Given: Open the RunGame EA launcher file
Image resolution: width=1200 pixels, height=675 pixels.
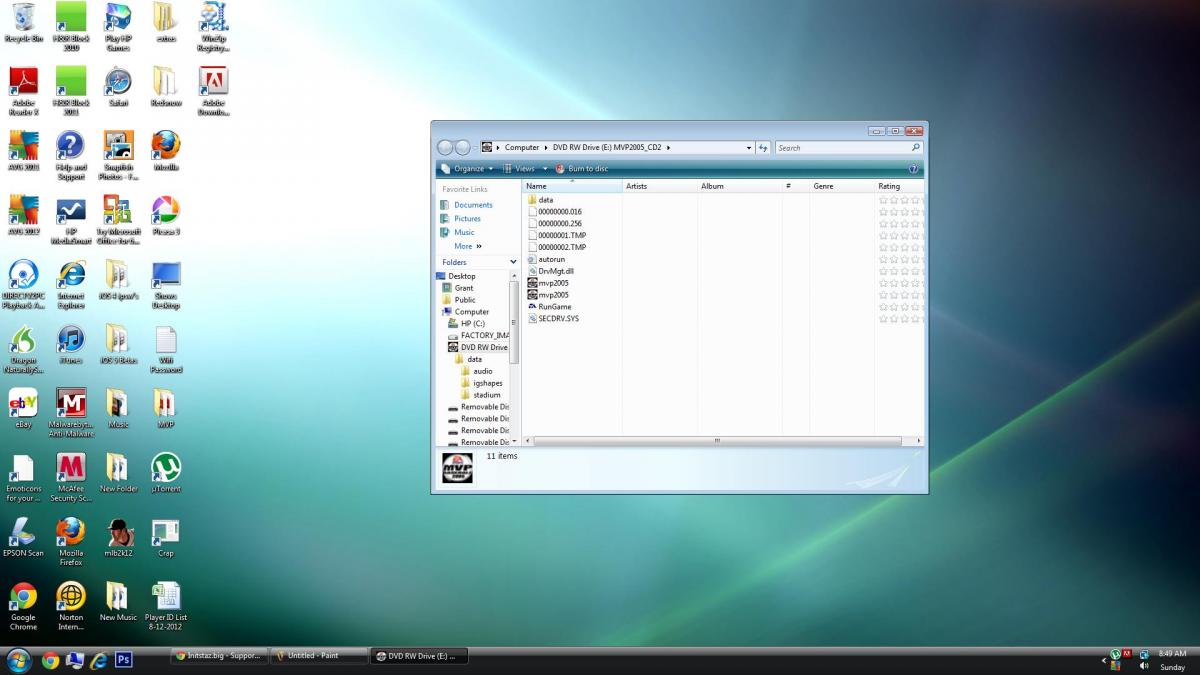Looking at the screenshot, I should click(554, 307).
